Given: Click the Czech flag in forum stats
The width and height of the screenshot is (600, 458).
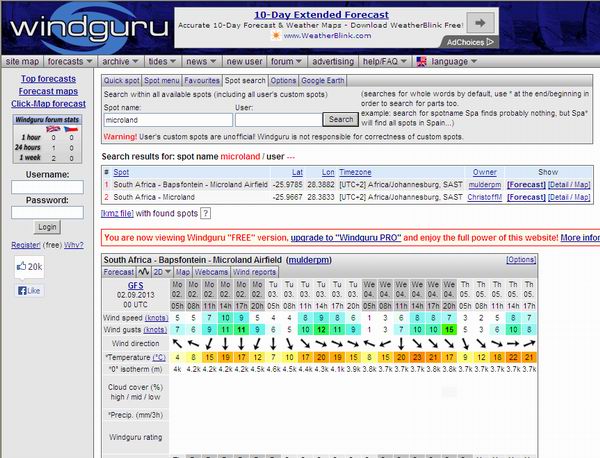Looking at the screenshot, I should (71, 129).
